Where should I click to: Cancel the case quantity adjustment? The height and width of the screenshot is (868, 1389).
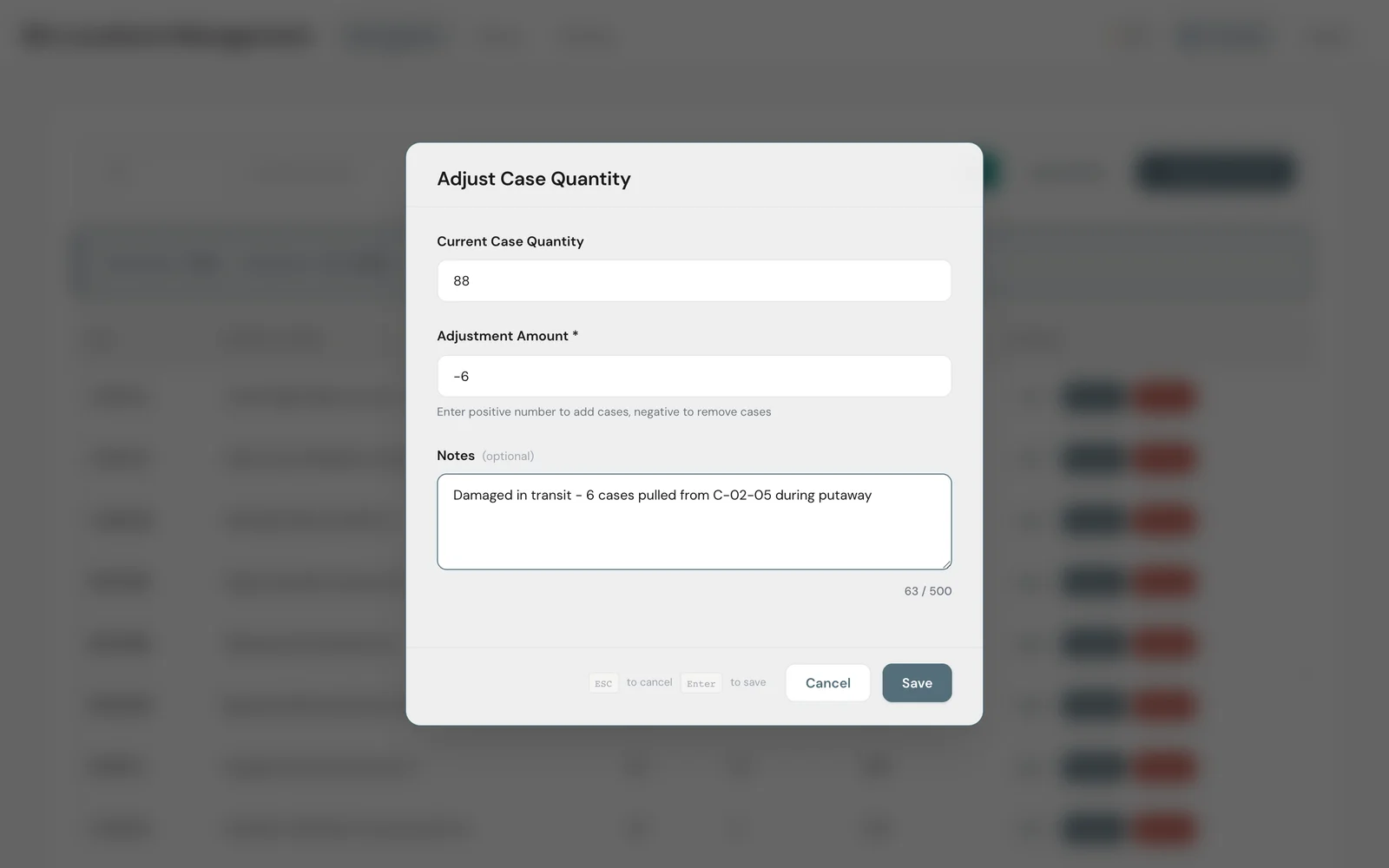(827, 683)
